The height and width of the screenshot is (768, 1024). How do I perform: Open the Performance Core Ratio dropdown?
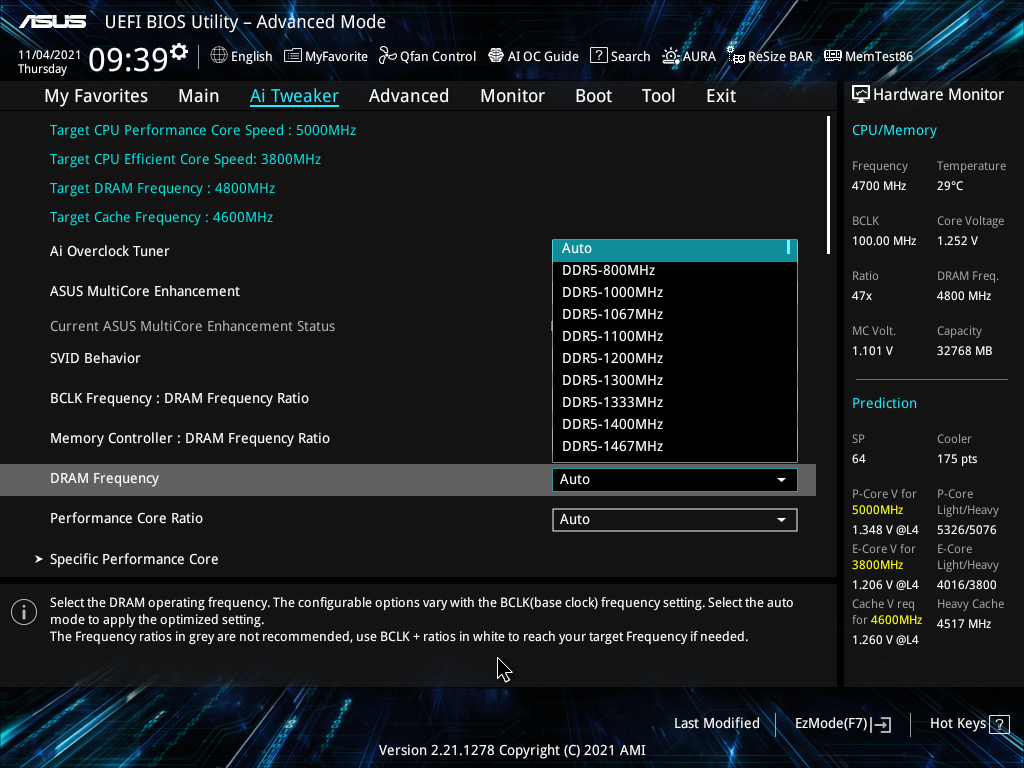[675, 520]
